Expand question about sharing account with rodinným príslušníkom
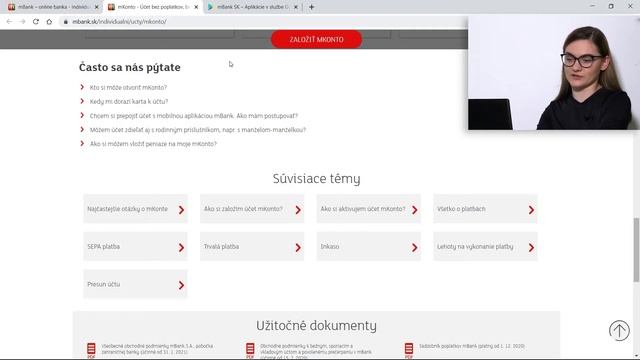Screen dimensions: 640x360 tap(198, 130)
